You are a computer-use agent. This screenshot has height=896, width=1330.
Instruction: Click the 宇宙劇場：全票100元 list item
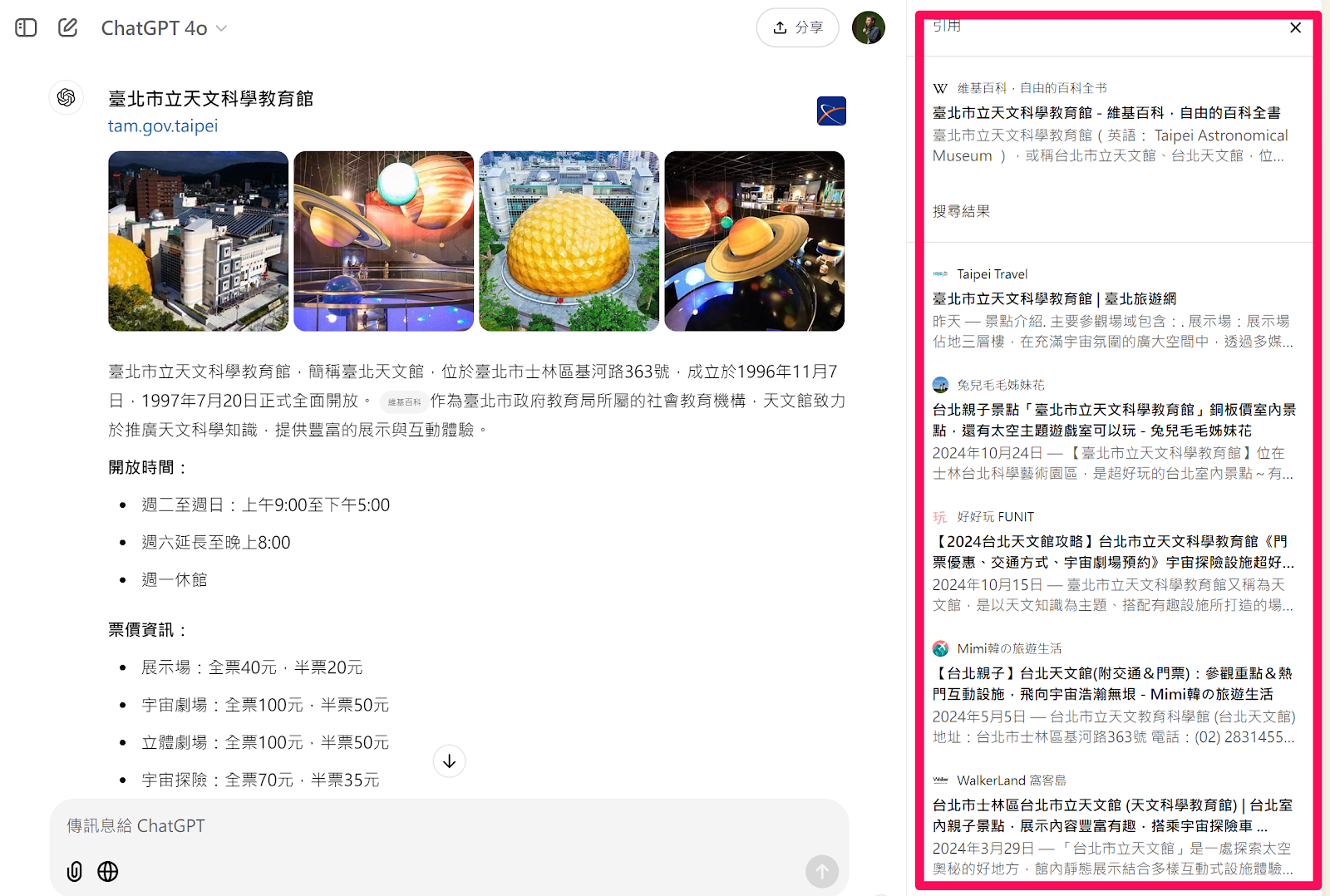coord(265,705)
